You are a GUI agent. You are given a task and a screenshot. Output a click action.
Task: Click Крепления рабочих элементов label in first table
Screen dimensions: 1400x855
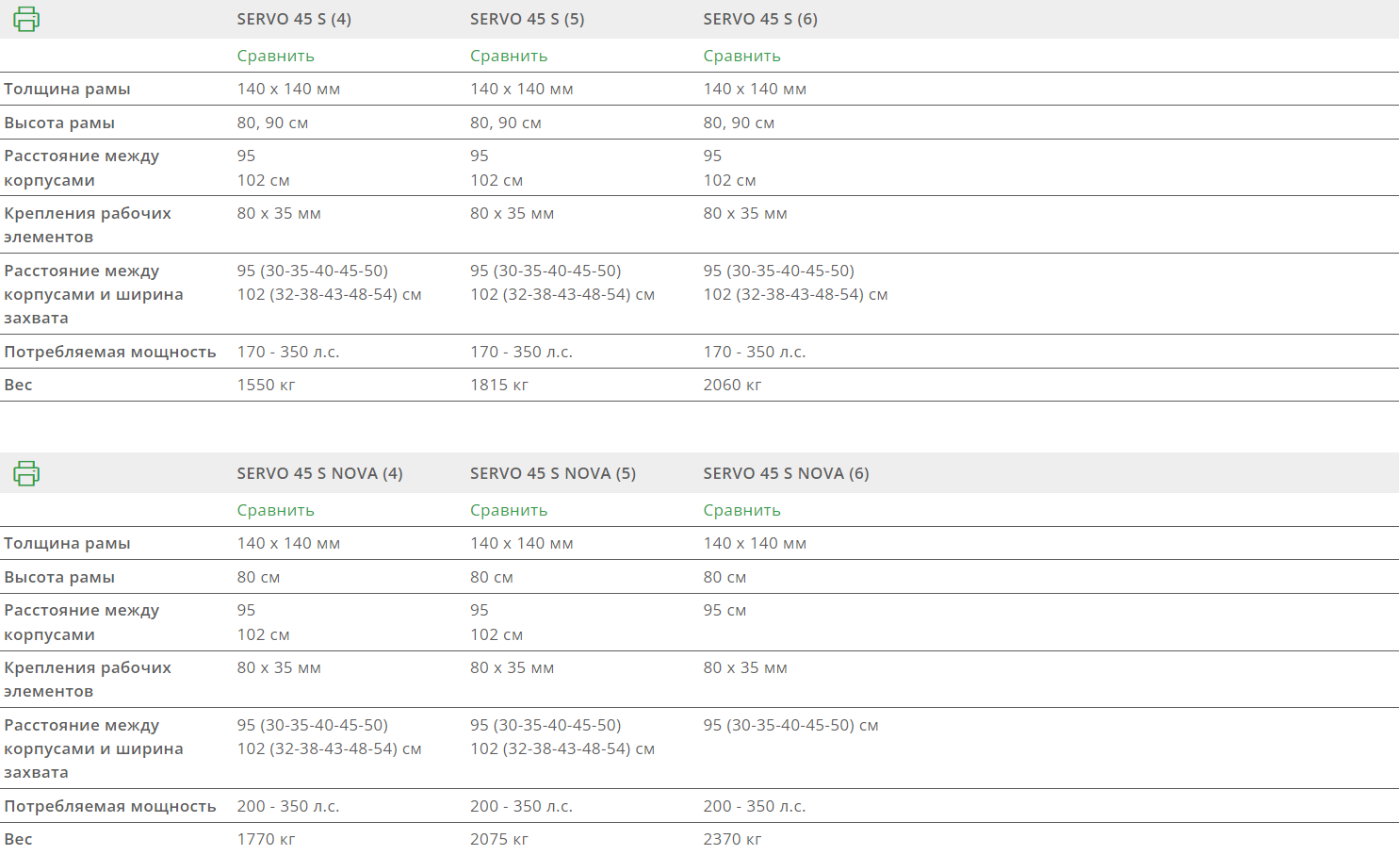pos(88,224)
